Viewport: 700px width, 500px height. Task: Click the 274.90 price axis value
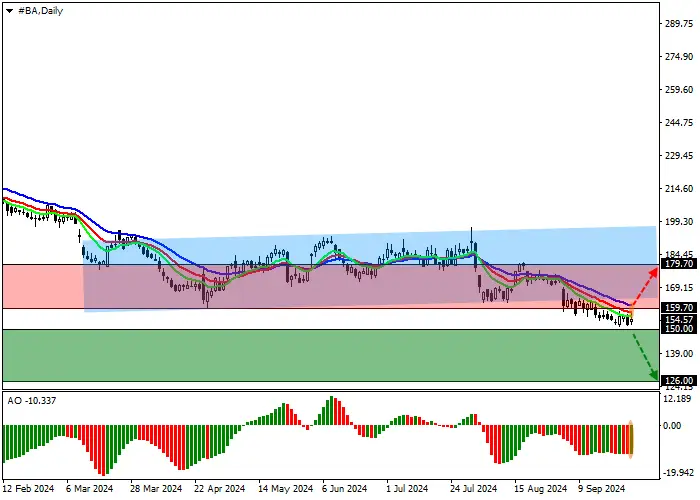679,57
